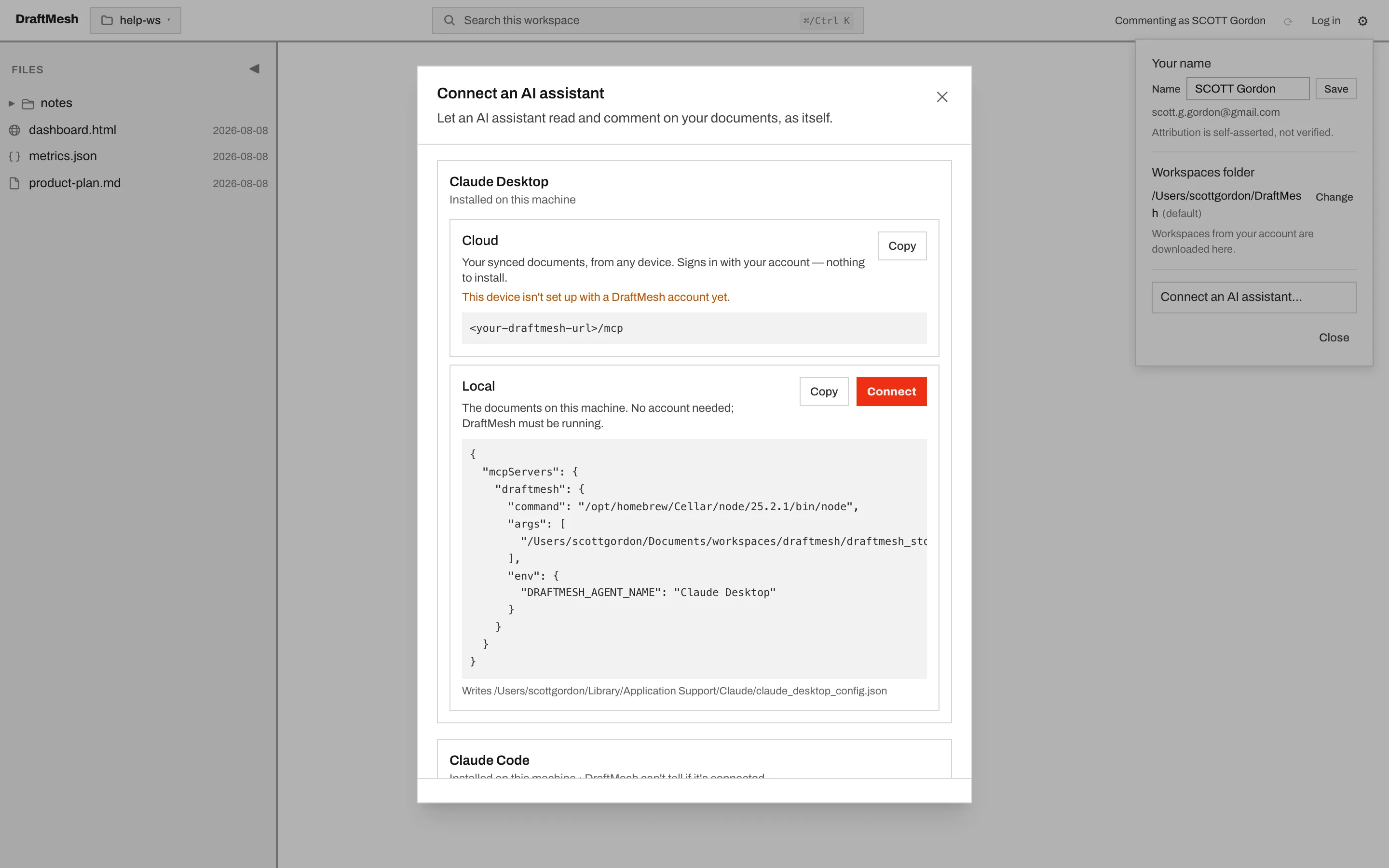The image size is (1389, 868).
Task: Click the search magnifier icon
Action: pyautogui.click(x=449, y=21)
